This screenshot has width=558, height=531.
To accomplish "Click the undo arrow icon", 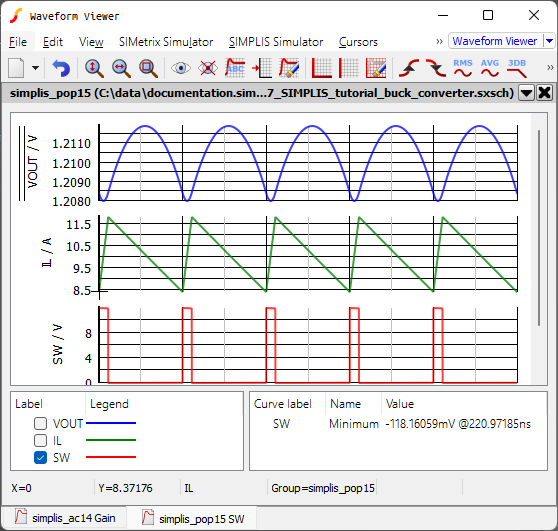I will [61, 68].
